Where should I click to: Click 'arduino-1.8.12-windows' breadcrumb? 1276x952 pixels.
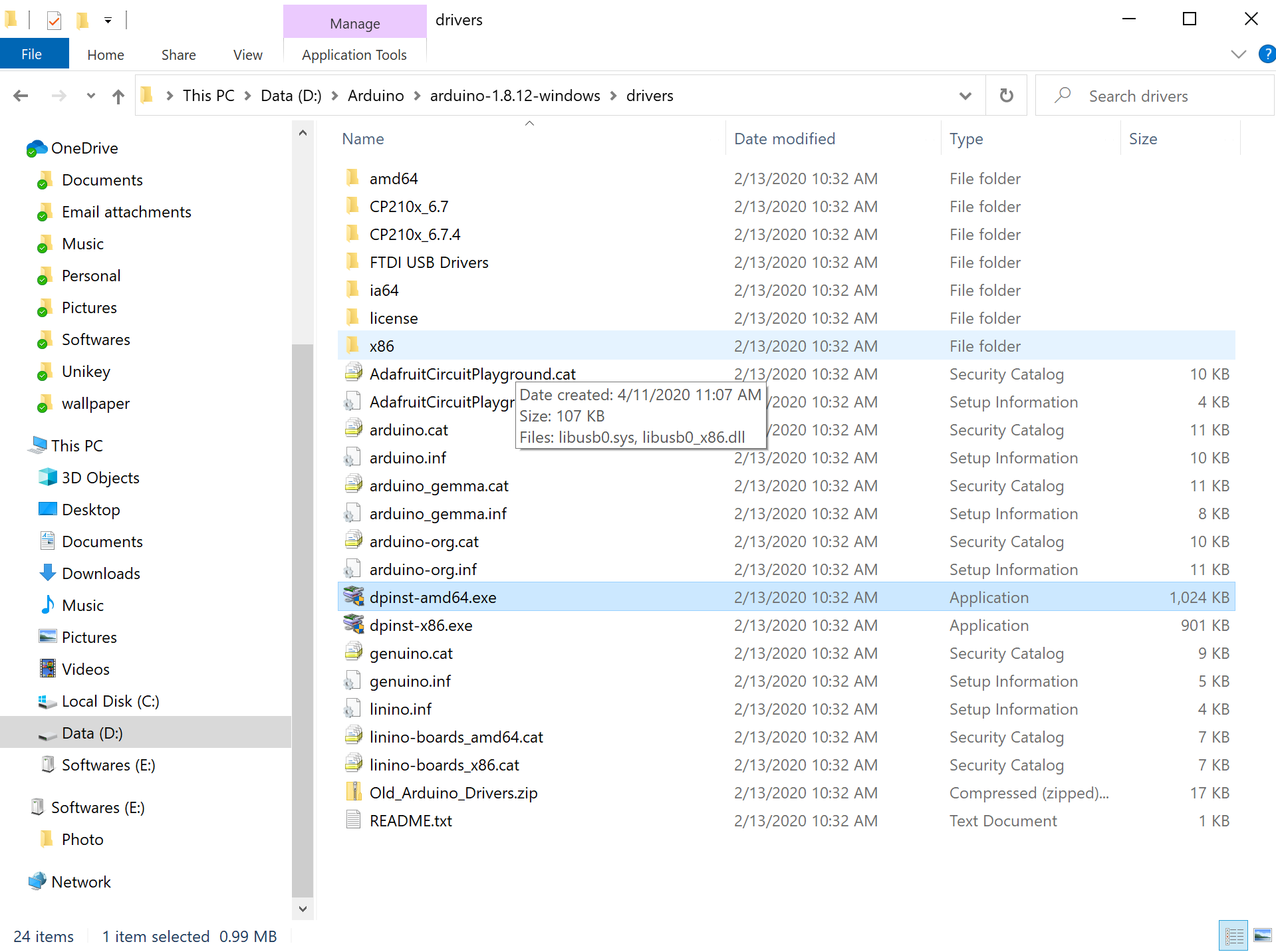[x=515, y=96]
